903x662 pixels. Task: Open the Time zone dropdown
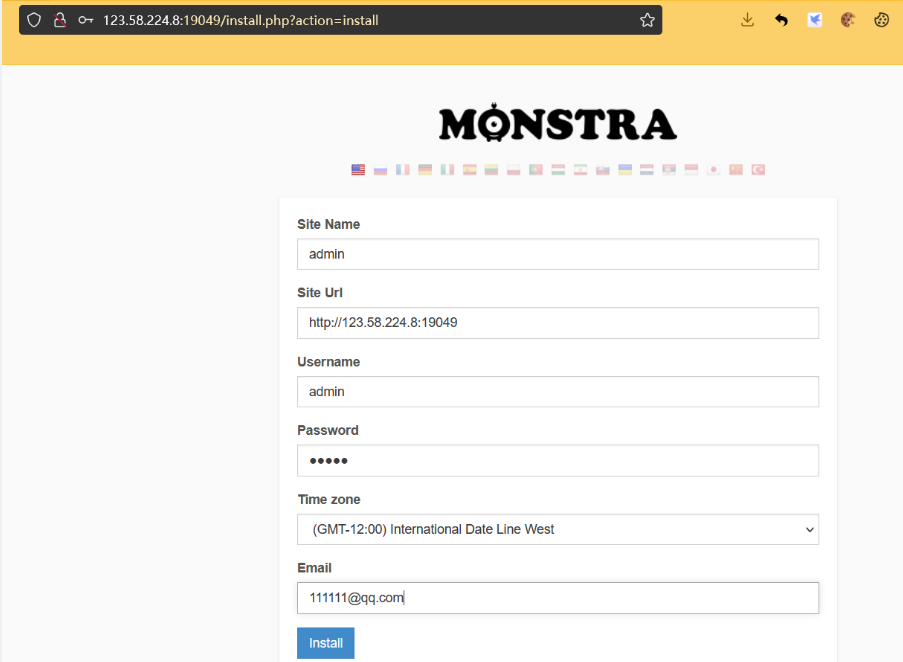pos(557,529)
